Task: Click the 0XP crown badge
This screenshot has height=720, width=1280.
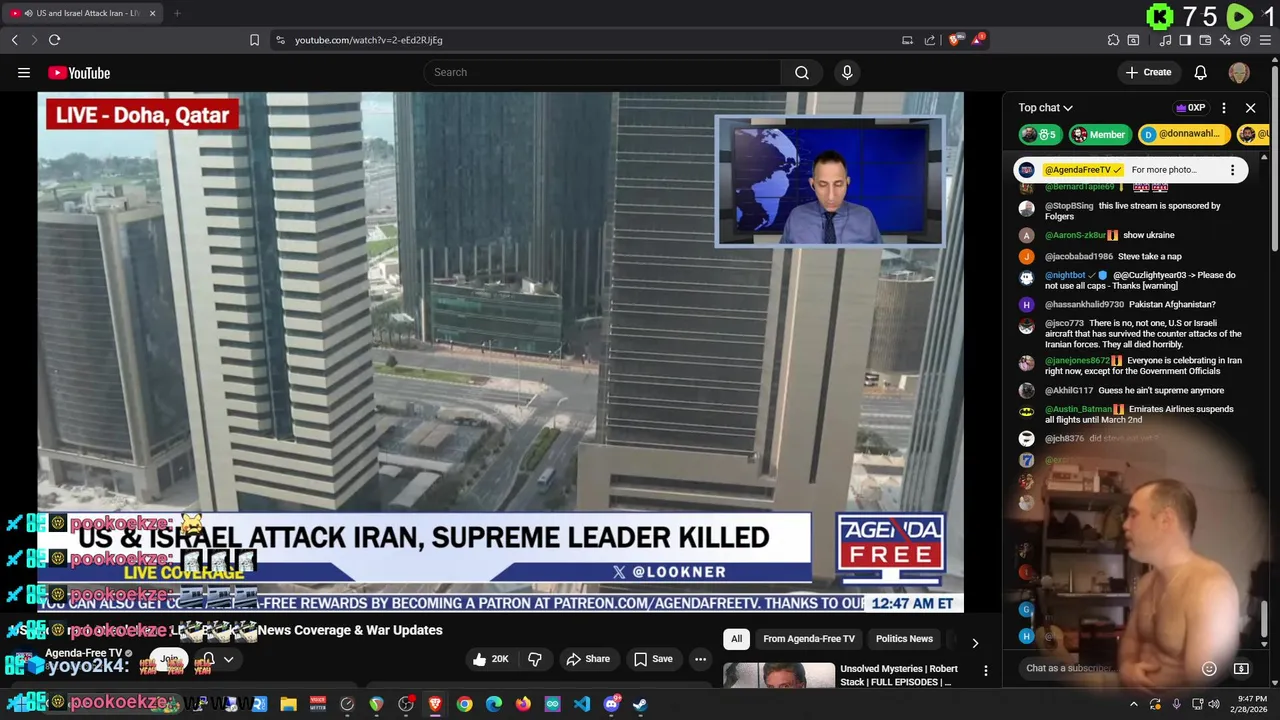Action: pyautogui.click(x=1191, y=108)
